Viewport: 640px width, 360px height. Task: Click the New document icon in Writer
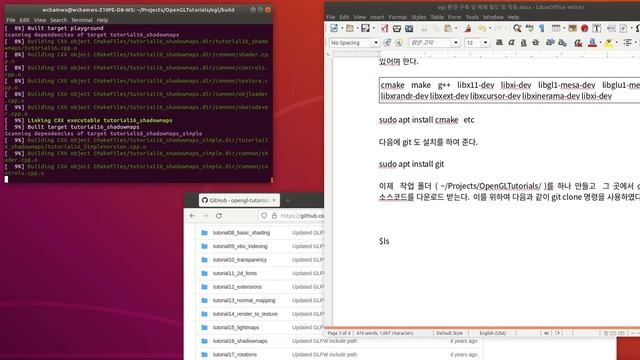pos(334,28)
